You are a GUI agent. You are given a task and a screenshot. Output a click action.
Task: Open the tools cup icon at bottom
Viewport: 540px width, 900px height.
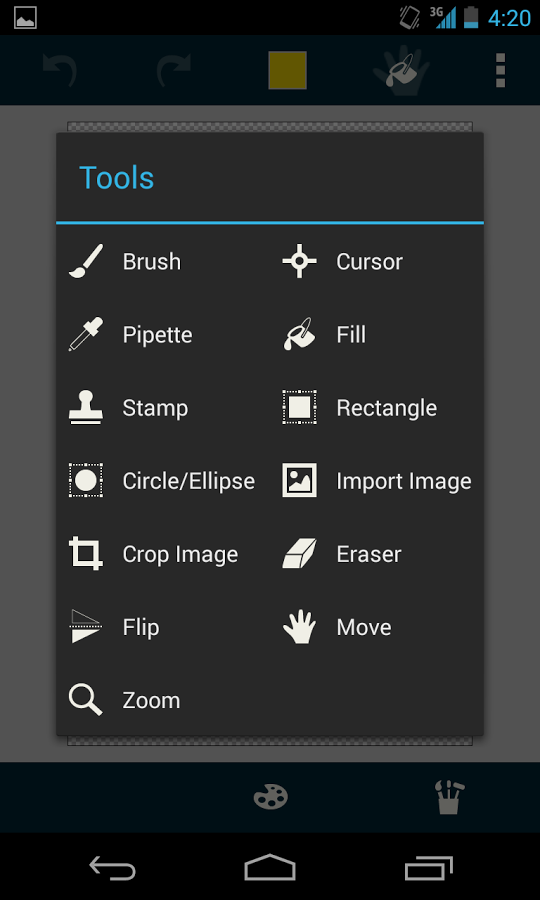point(449,797)
